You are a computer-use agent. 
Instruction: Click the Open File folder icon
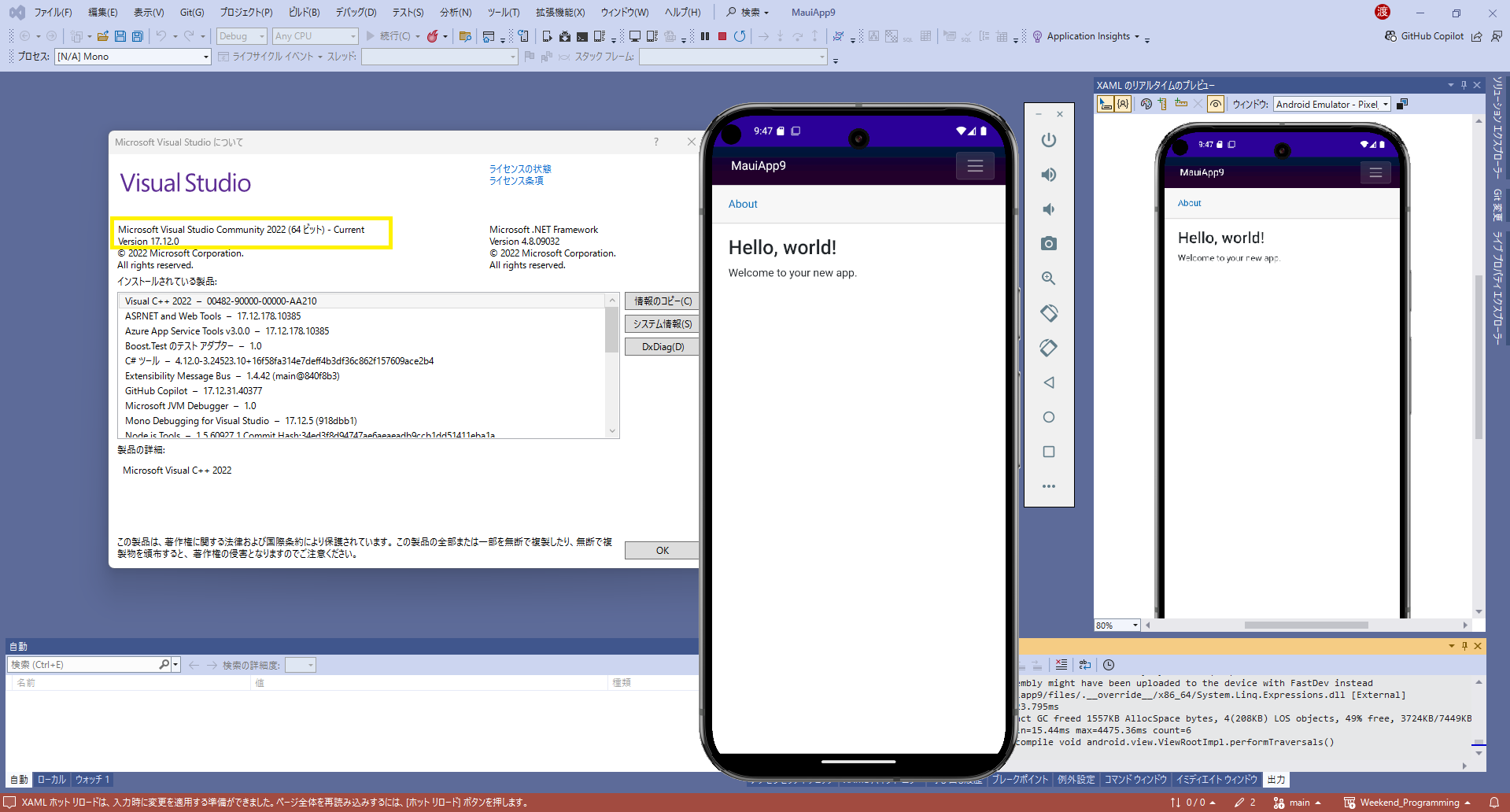(103, 36)
